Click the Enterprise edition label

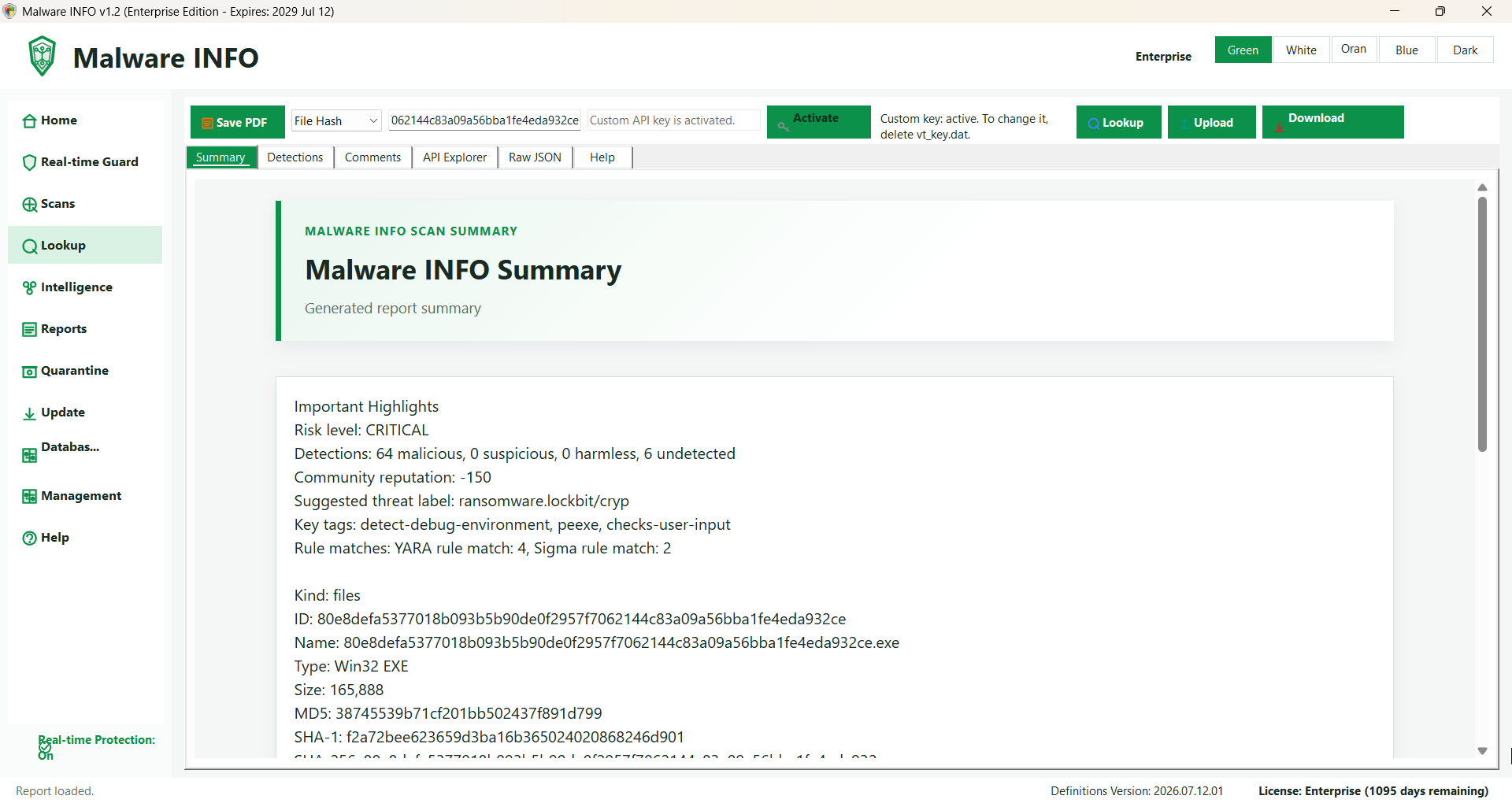coord(1163,57)
